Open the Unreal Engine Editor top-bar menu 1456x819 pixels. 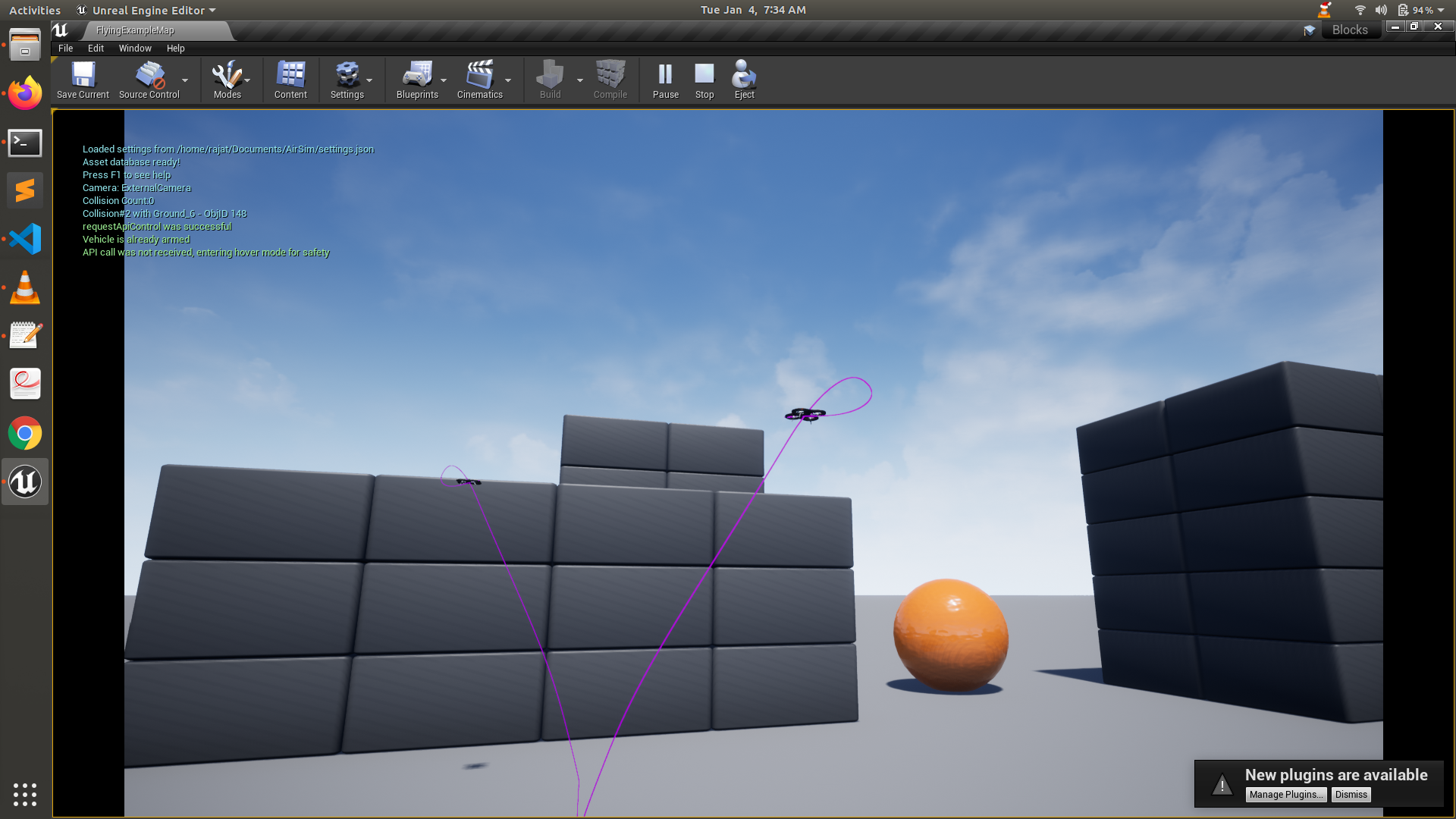pos(146,10)
